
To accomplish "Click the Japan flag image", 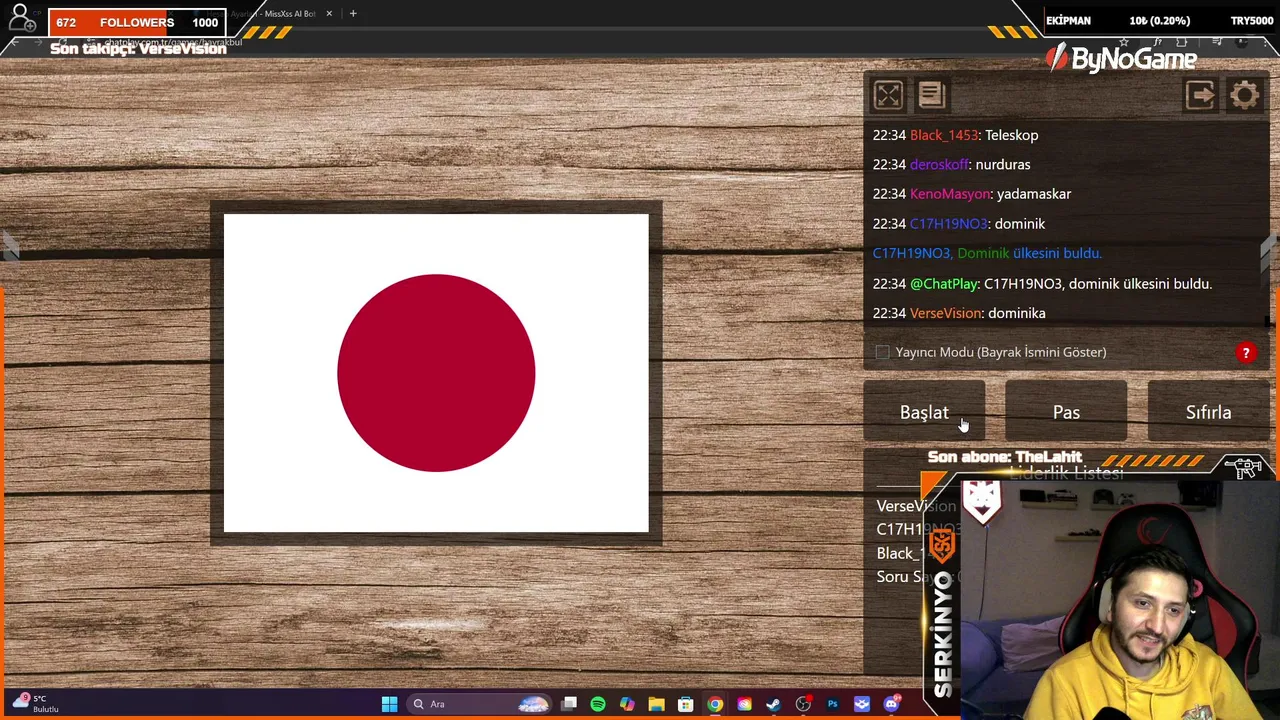I will click(x=436, y=373).
